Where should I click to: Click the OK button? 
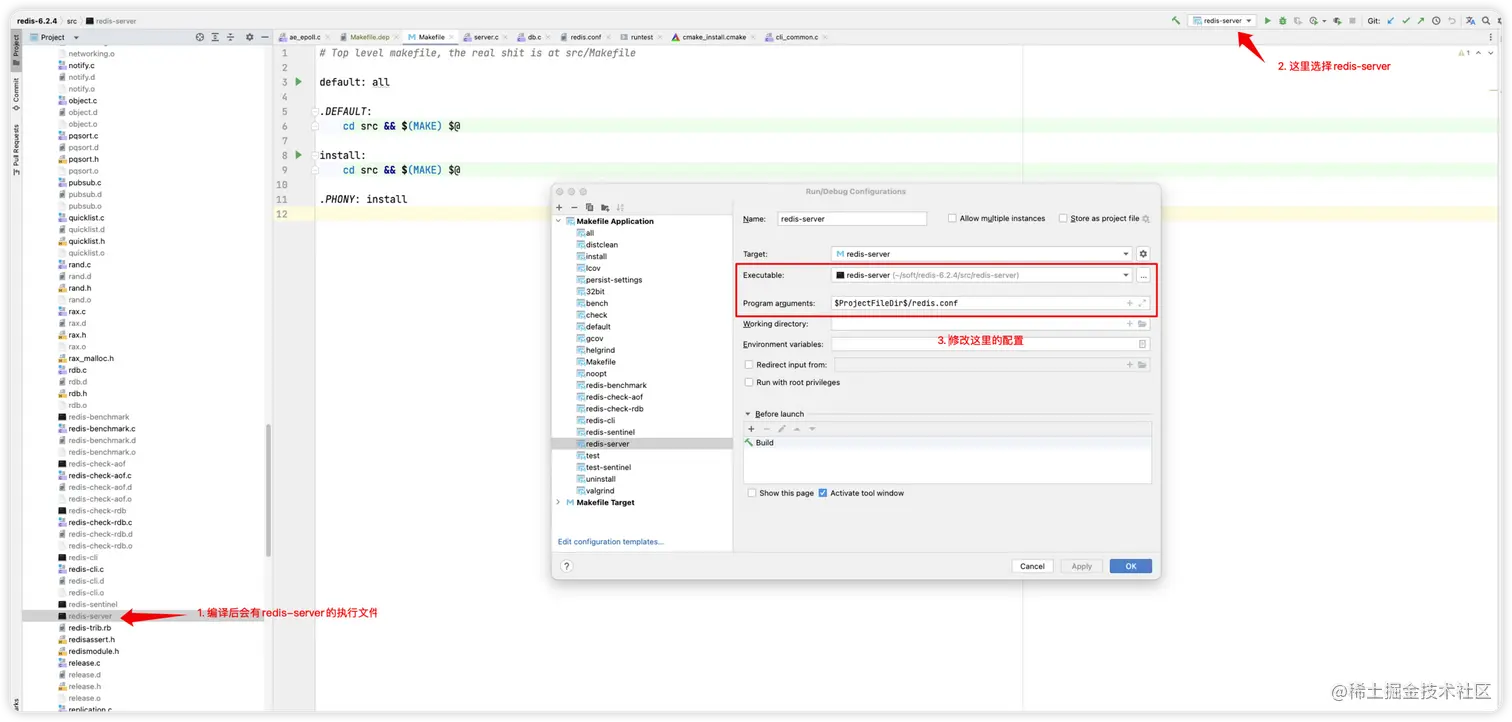(1130, 566)
